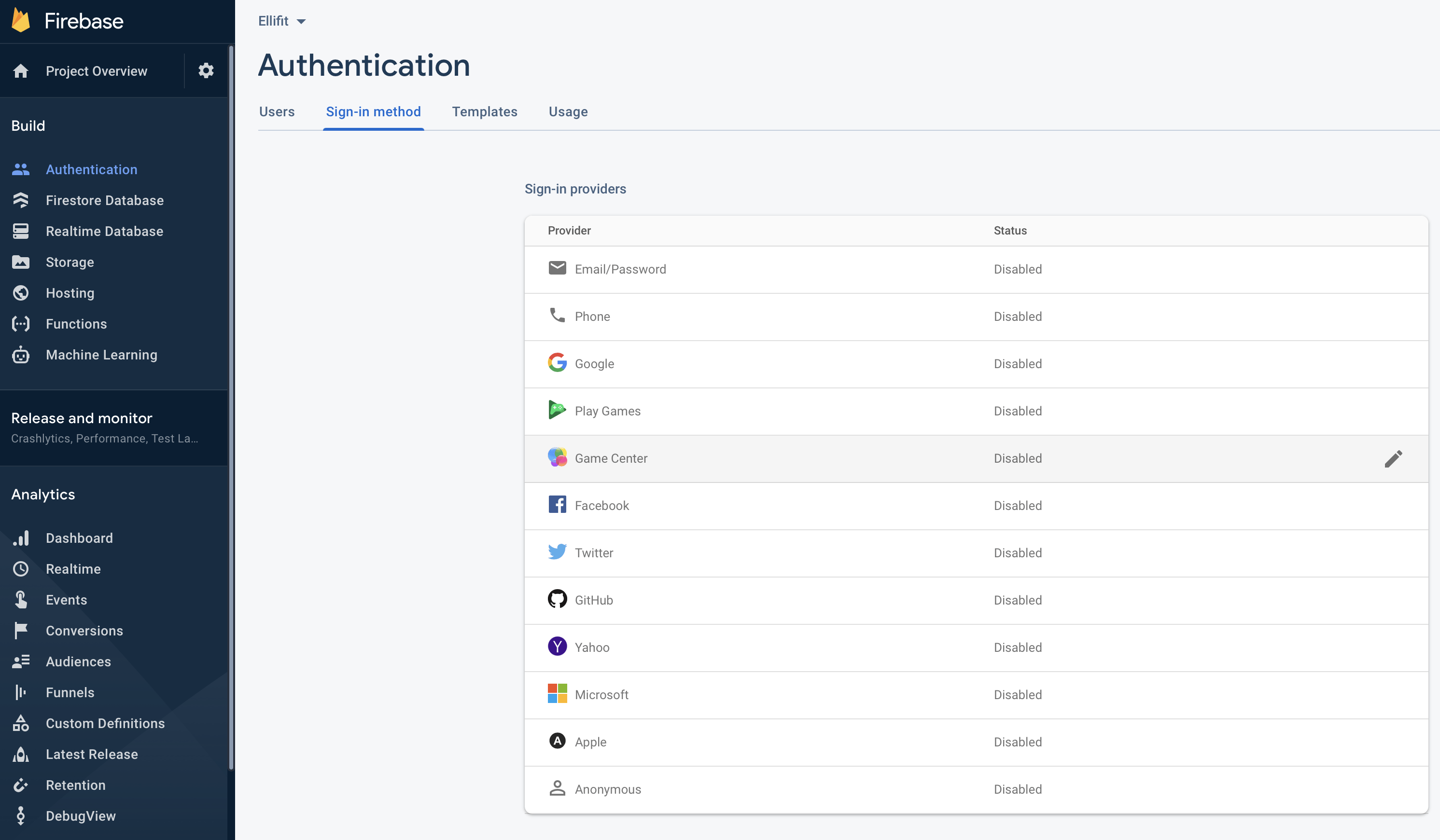Open Custom Definitions in sidebar
The width and height of the screenshot is (1440, 840).
tap(105, 723)
